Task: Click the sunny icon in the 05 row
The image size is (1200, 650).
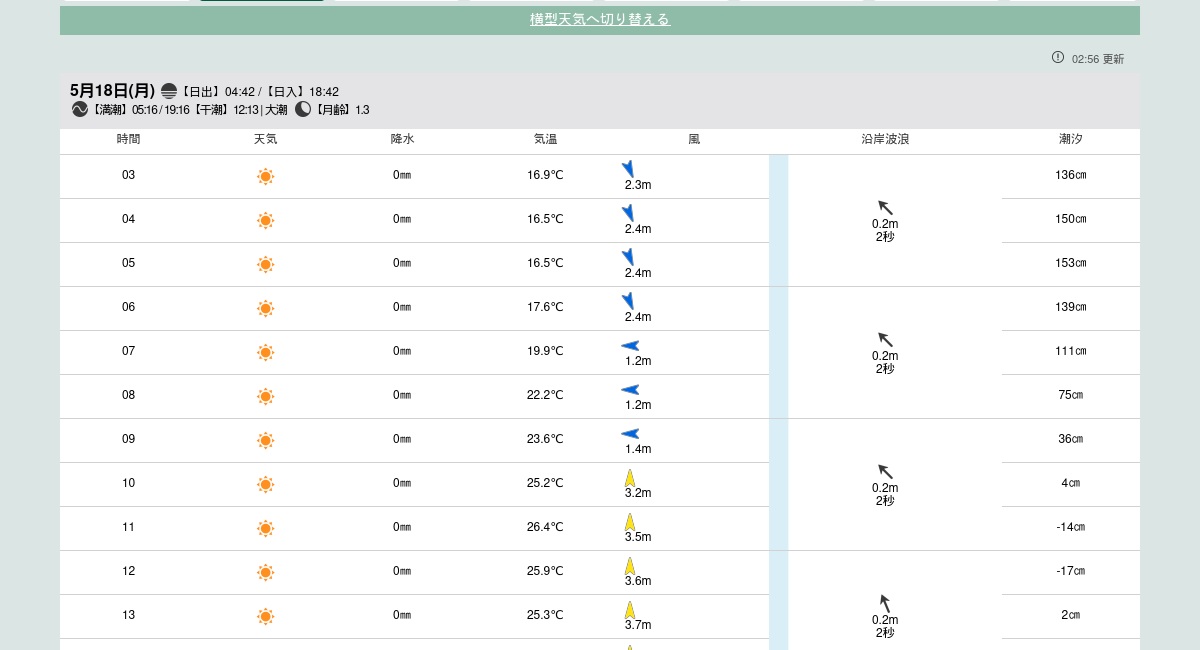Action: (265, 265)
